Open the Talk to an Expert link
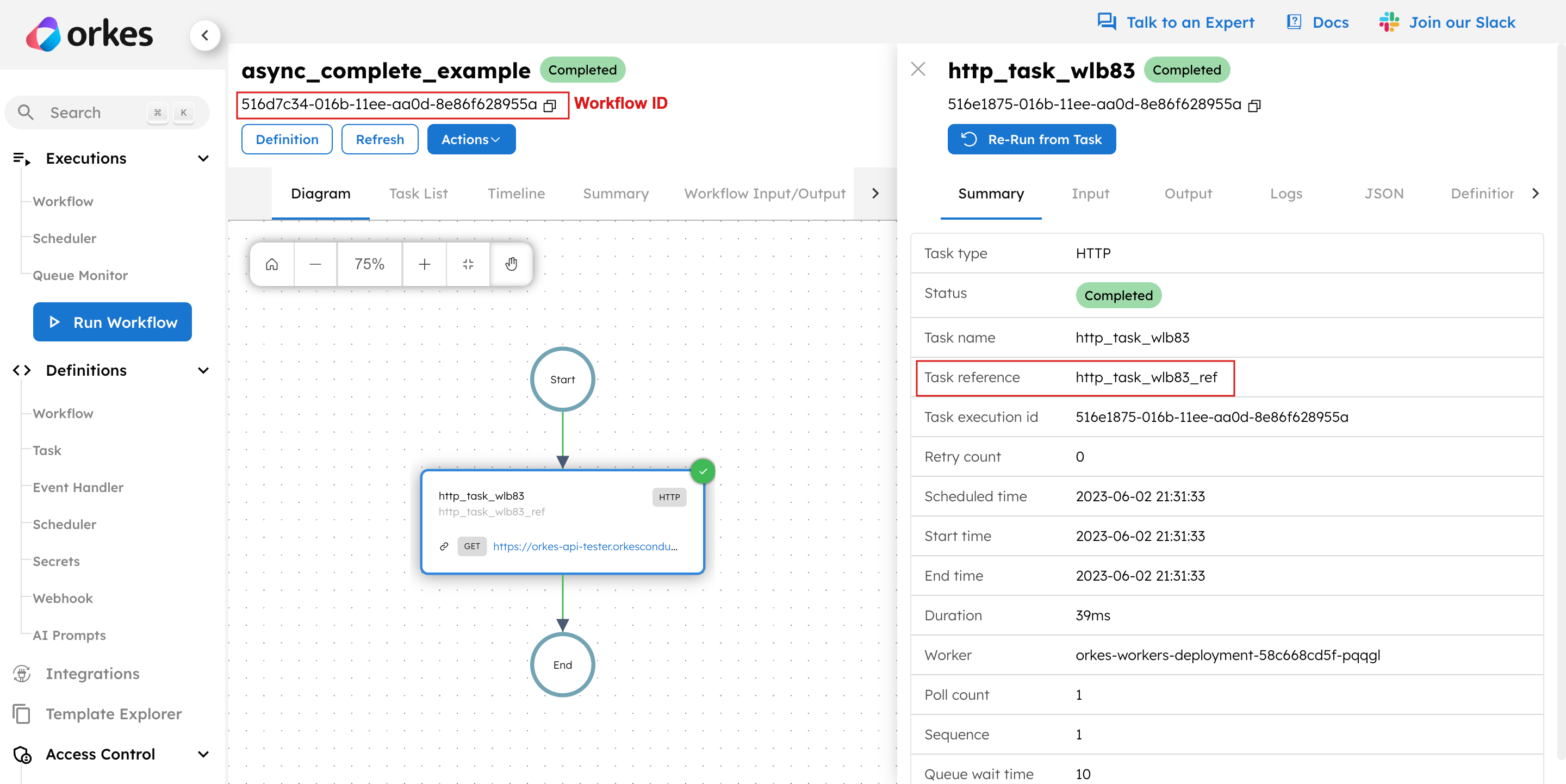Image resolution: width=1566 pixels, height=784 pixels. [x=1190, y=22]
